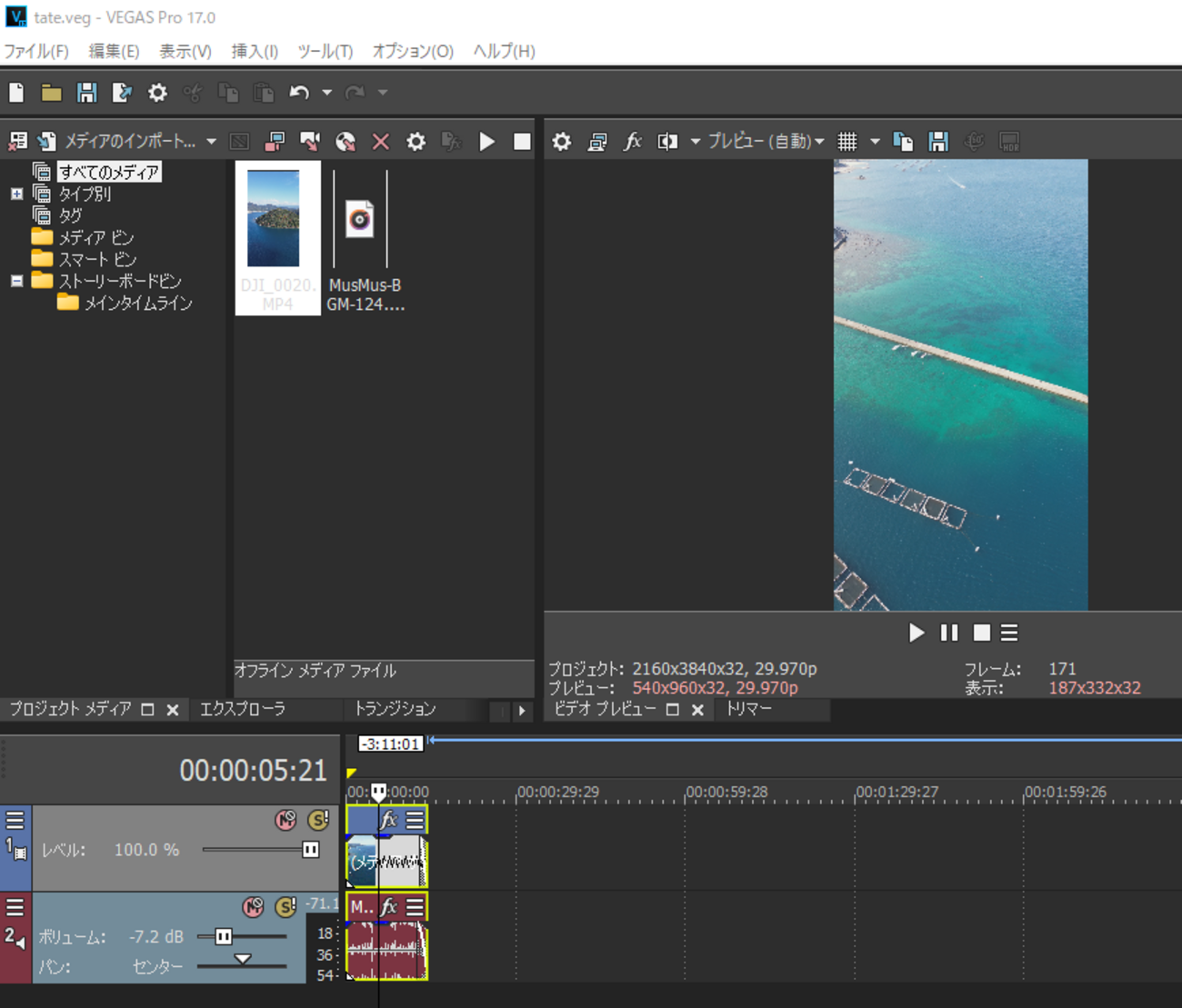
Task: Mute audio track 2
Action: (x=254, y=906)
